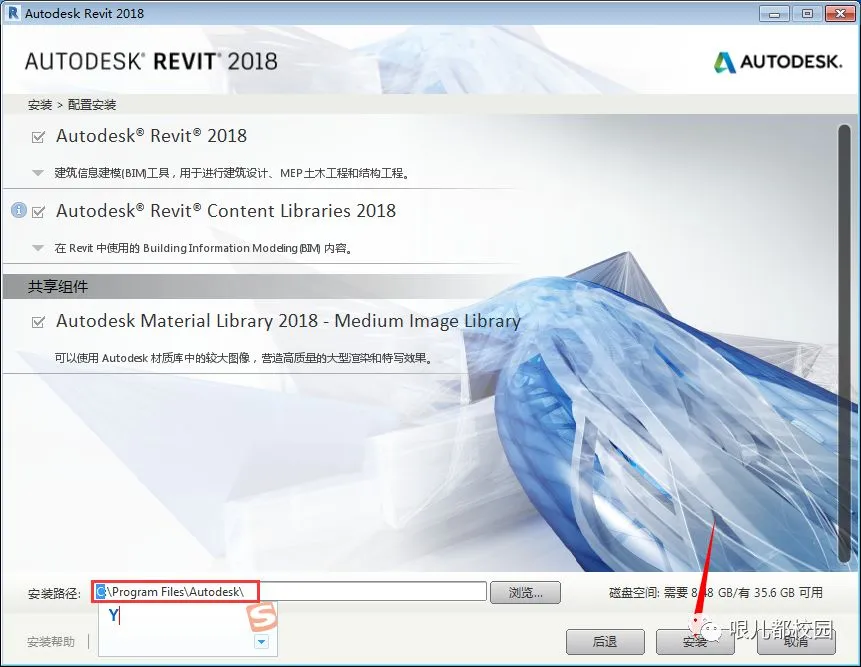Expand the Autodesk Revit 2018 description arrow

[38, 173]
